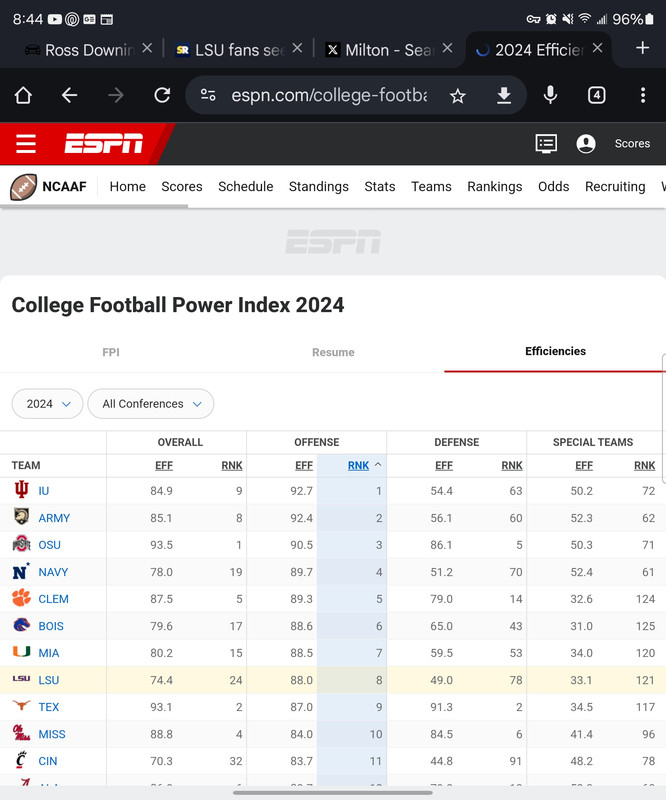Click the Ole Miss team logo
This screenshot has height=800, width=666.
point(21,733)
